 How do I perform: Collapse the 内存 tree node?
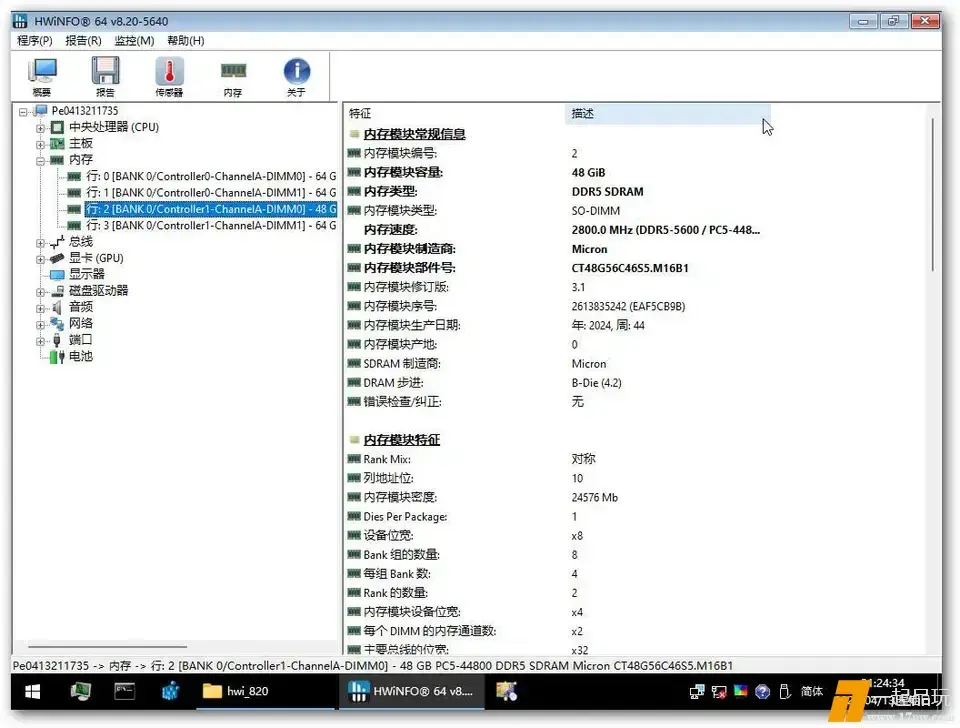pyautogui.click(x=40, y=161)
